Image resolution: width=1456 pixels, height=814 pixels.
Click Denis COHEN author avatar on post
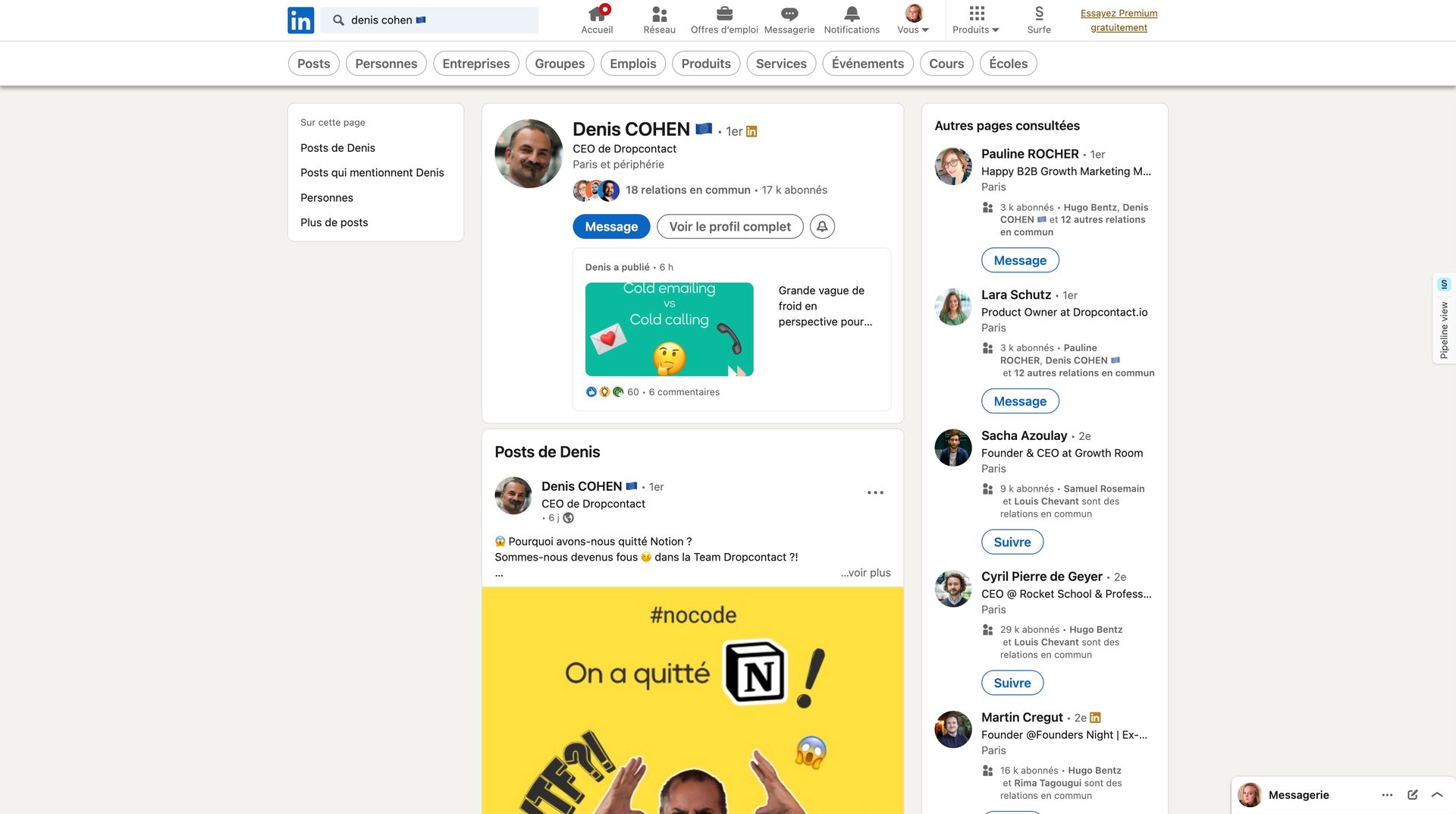click(513, 496)
